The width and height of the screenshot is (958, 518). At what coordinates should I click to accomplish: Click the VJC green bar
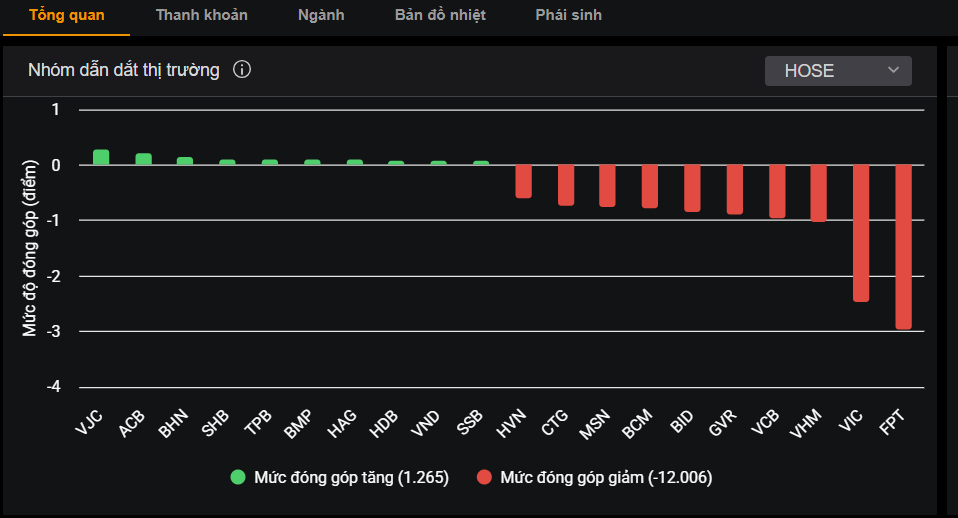[101, 157]
